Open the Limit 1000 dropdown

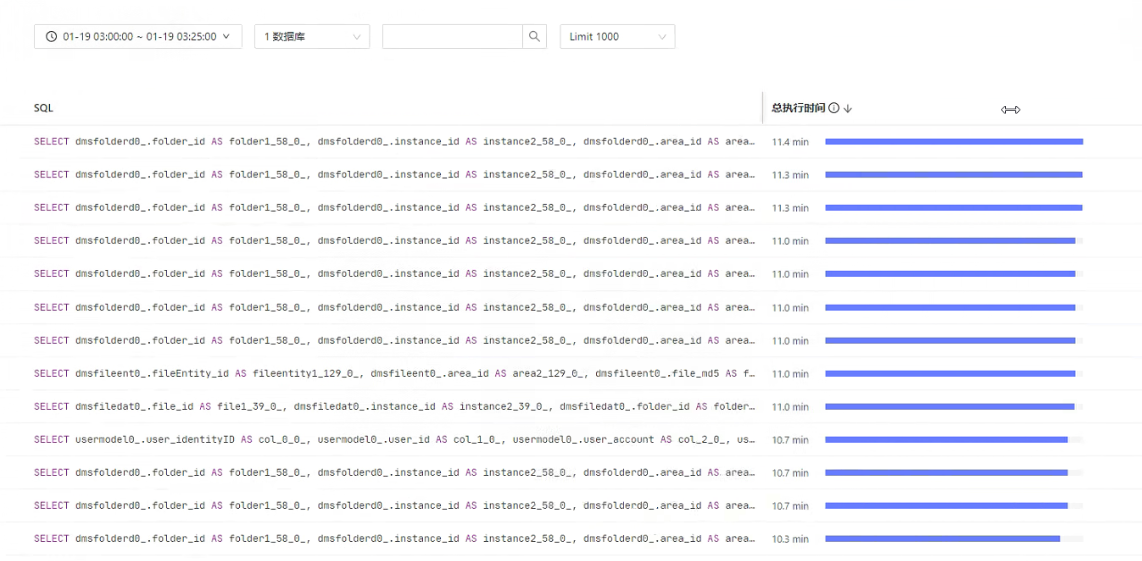click(x=618, y=36)
